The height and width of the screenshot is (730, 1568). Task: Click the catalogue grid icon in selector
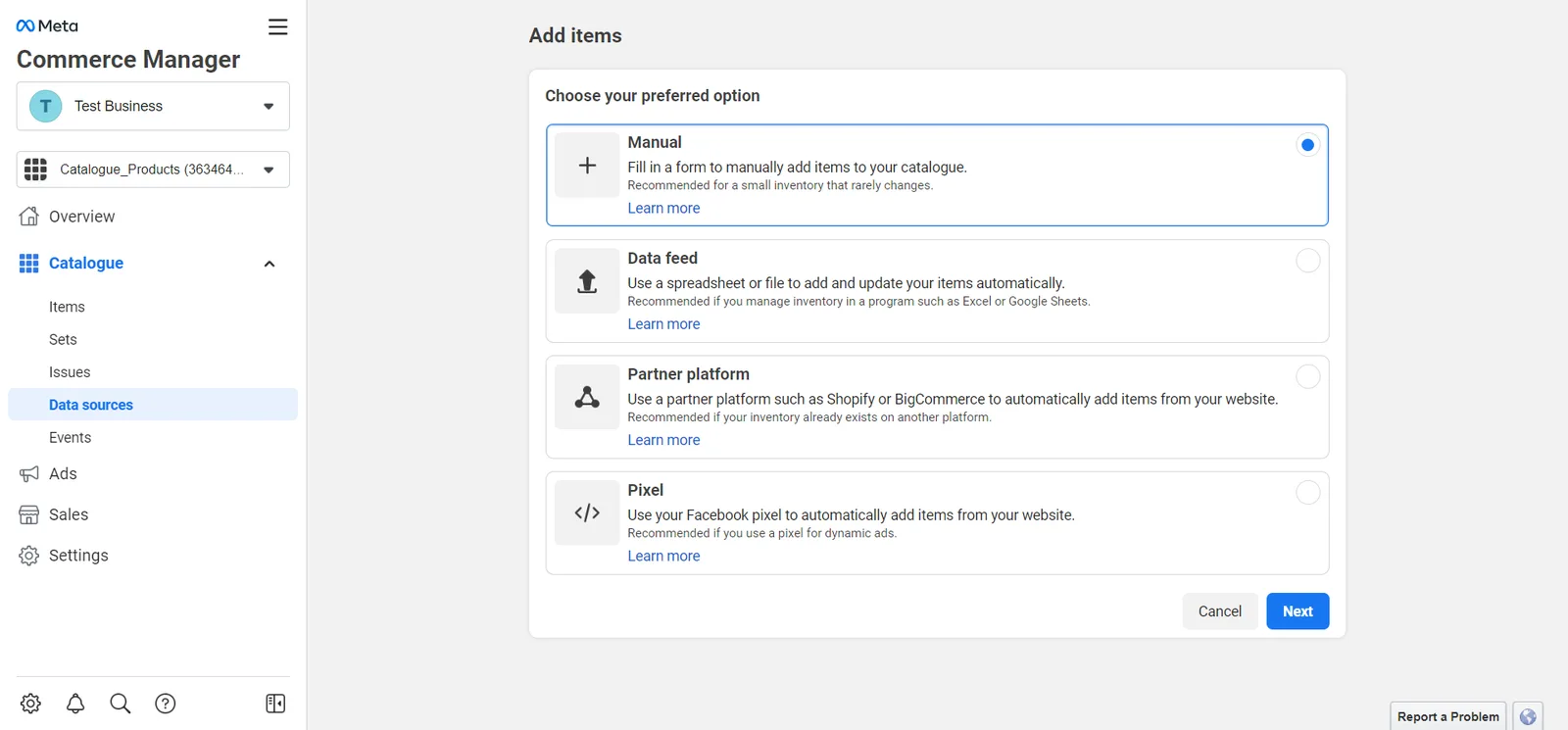(35, 170)
